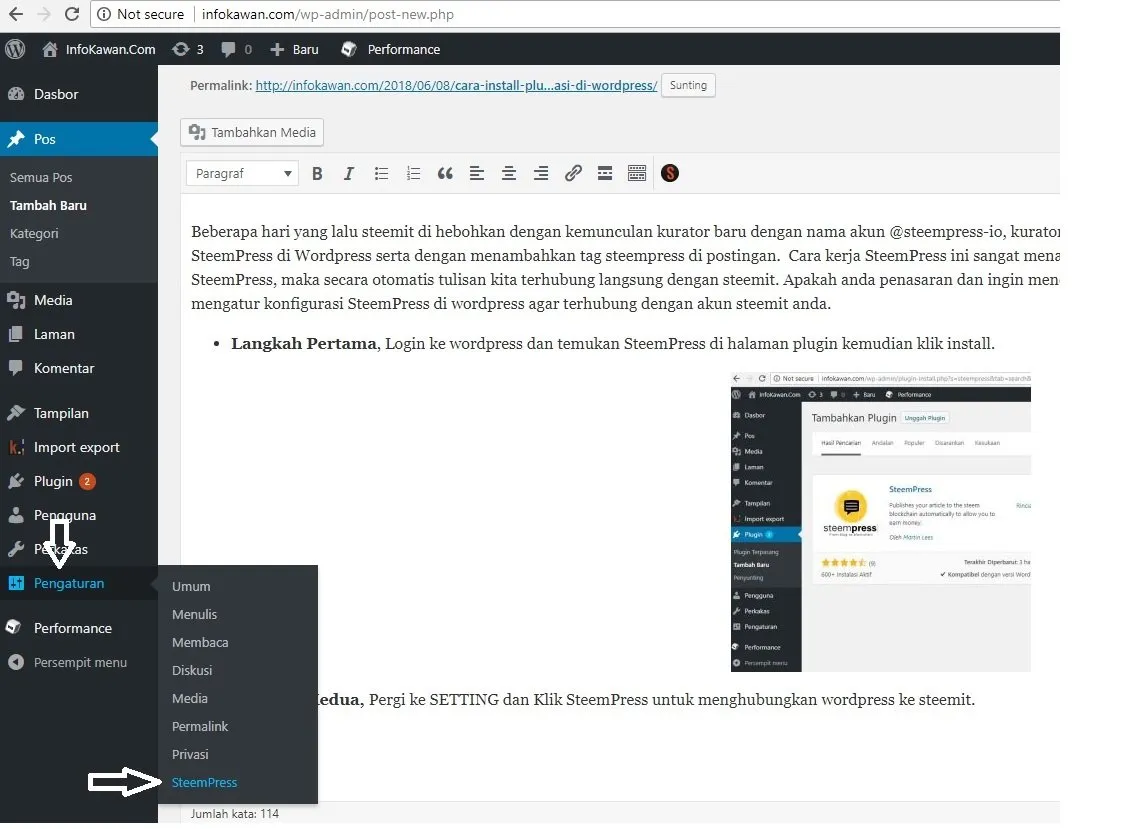Viewport: 1148px width, 829px height.
Task: Click the browser forward arrow
Action: pos(44,14)
